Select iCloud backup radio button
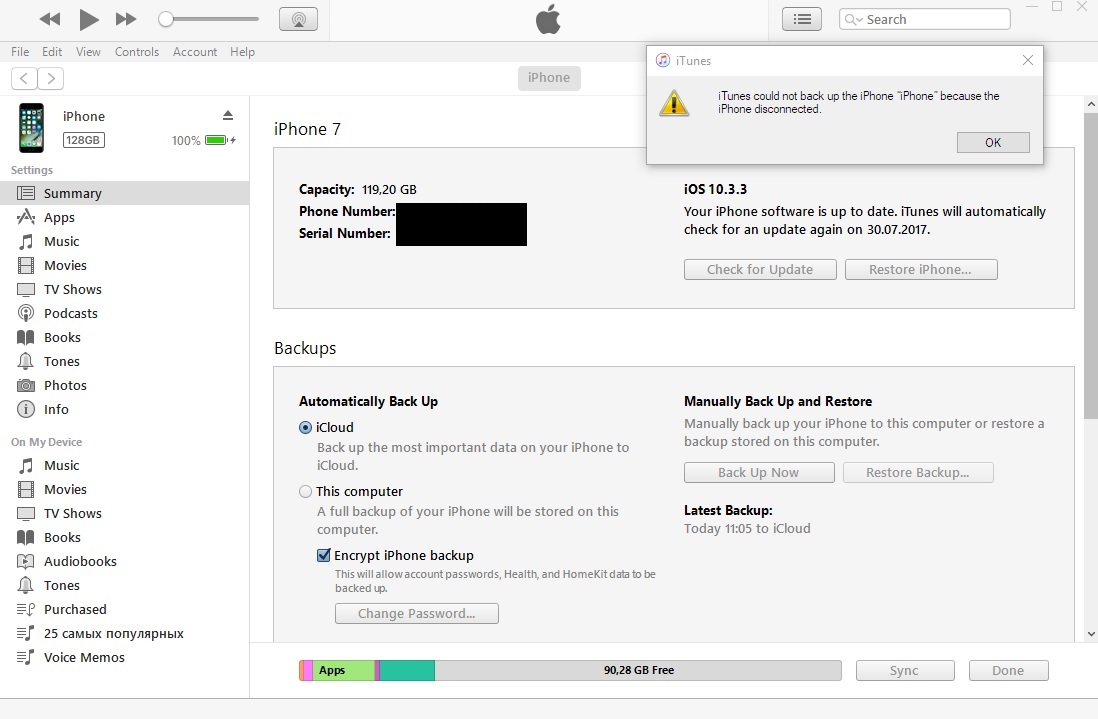 (x=305, y=428)
